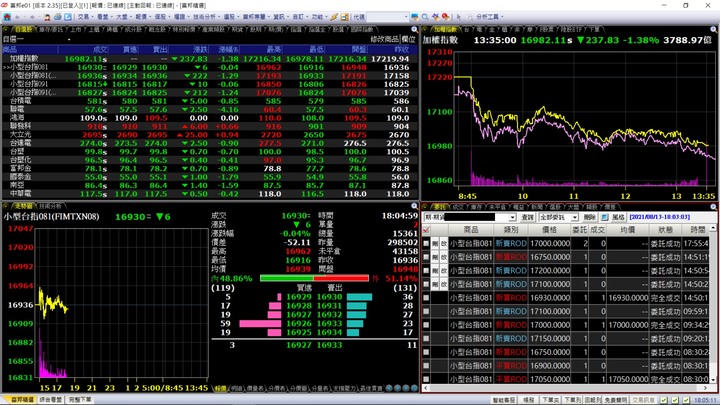
Task: Click the magnifier icon of the watchlist panel
Action: [x=414, y=29]
